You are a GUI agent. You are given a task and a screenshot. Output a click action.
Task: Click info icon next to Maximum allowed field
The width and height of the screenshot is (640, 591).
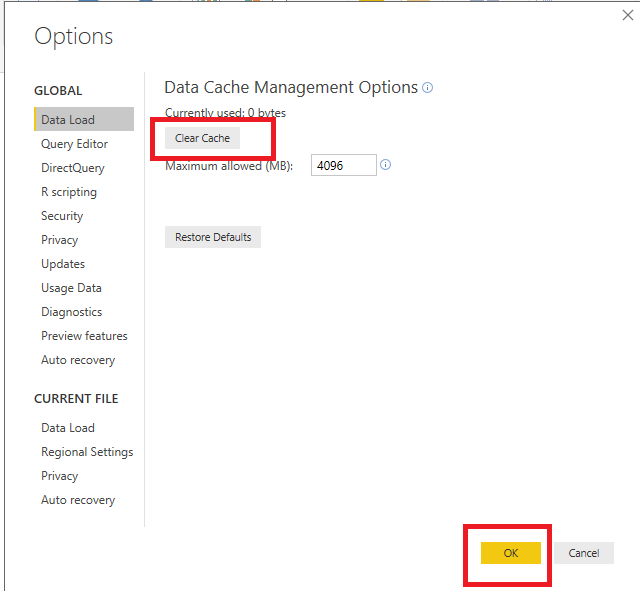pos(386,165)
